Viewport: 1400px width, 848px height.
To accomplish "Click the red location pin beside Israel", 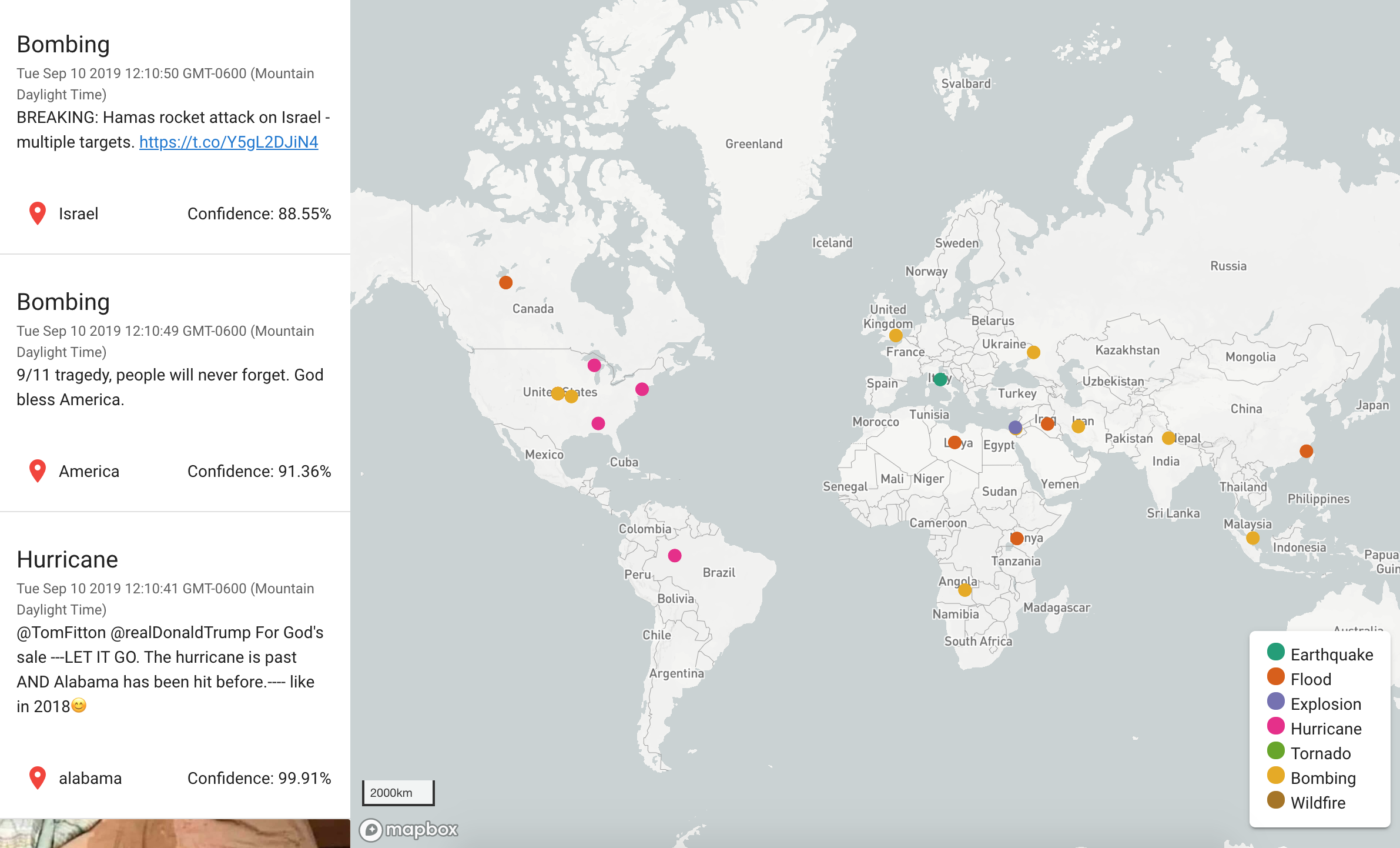I will [38, 213].
